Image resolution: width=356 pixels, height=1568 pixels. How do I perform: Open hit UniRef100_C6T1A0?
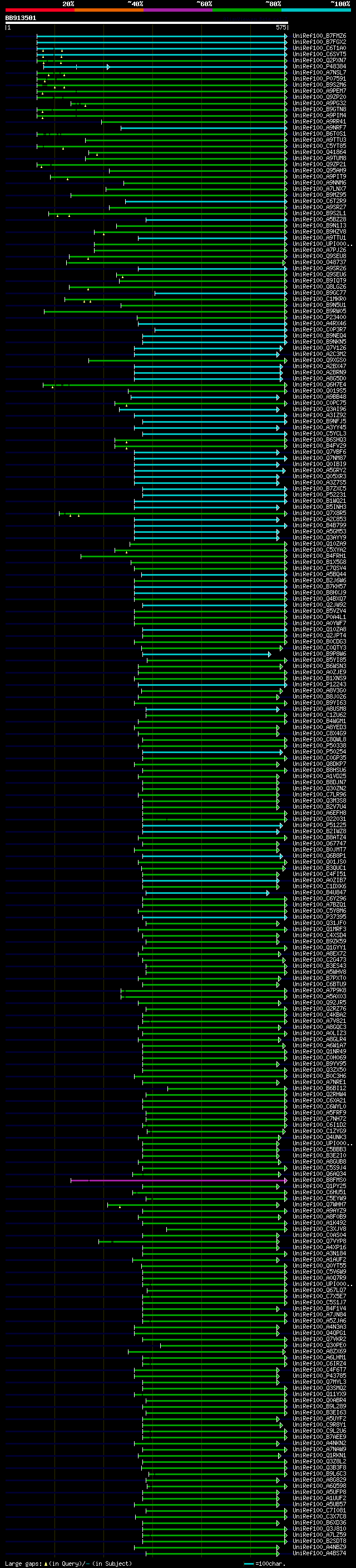(x=319, y=49)
